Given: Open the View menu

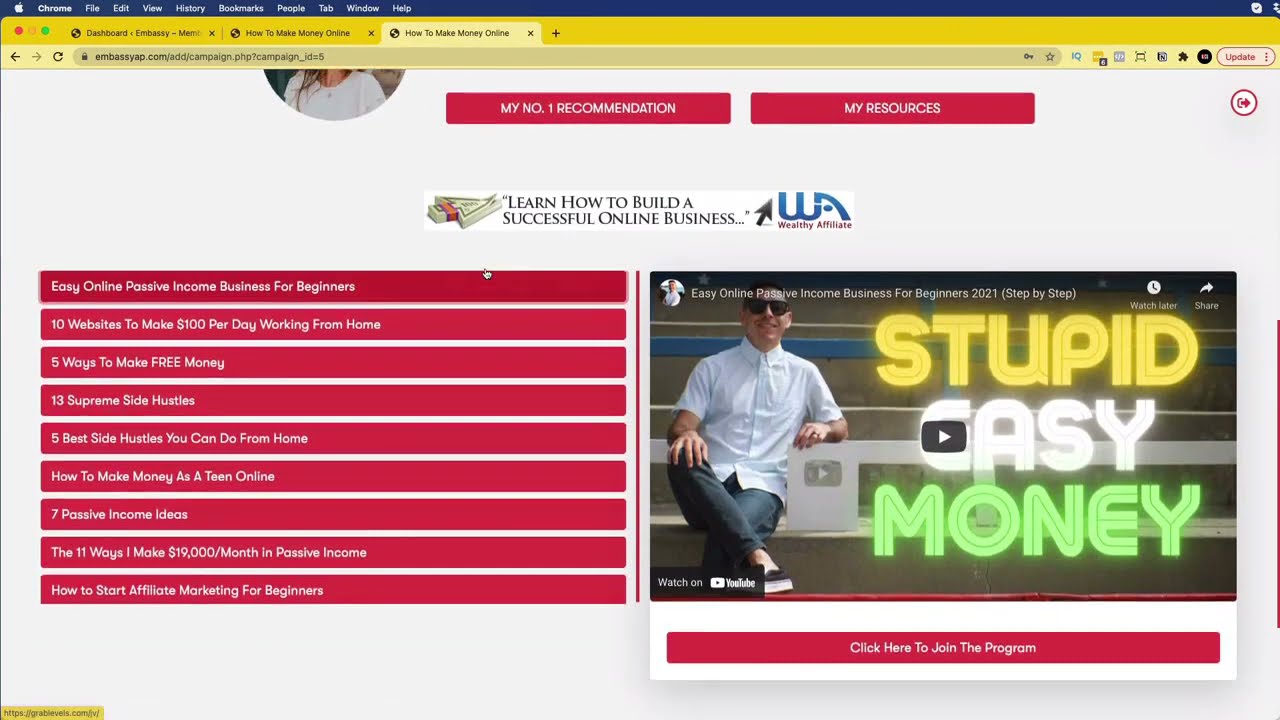Looking at the screenshot, I should pos(152,8).
